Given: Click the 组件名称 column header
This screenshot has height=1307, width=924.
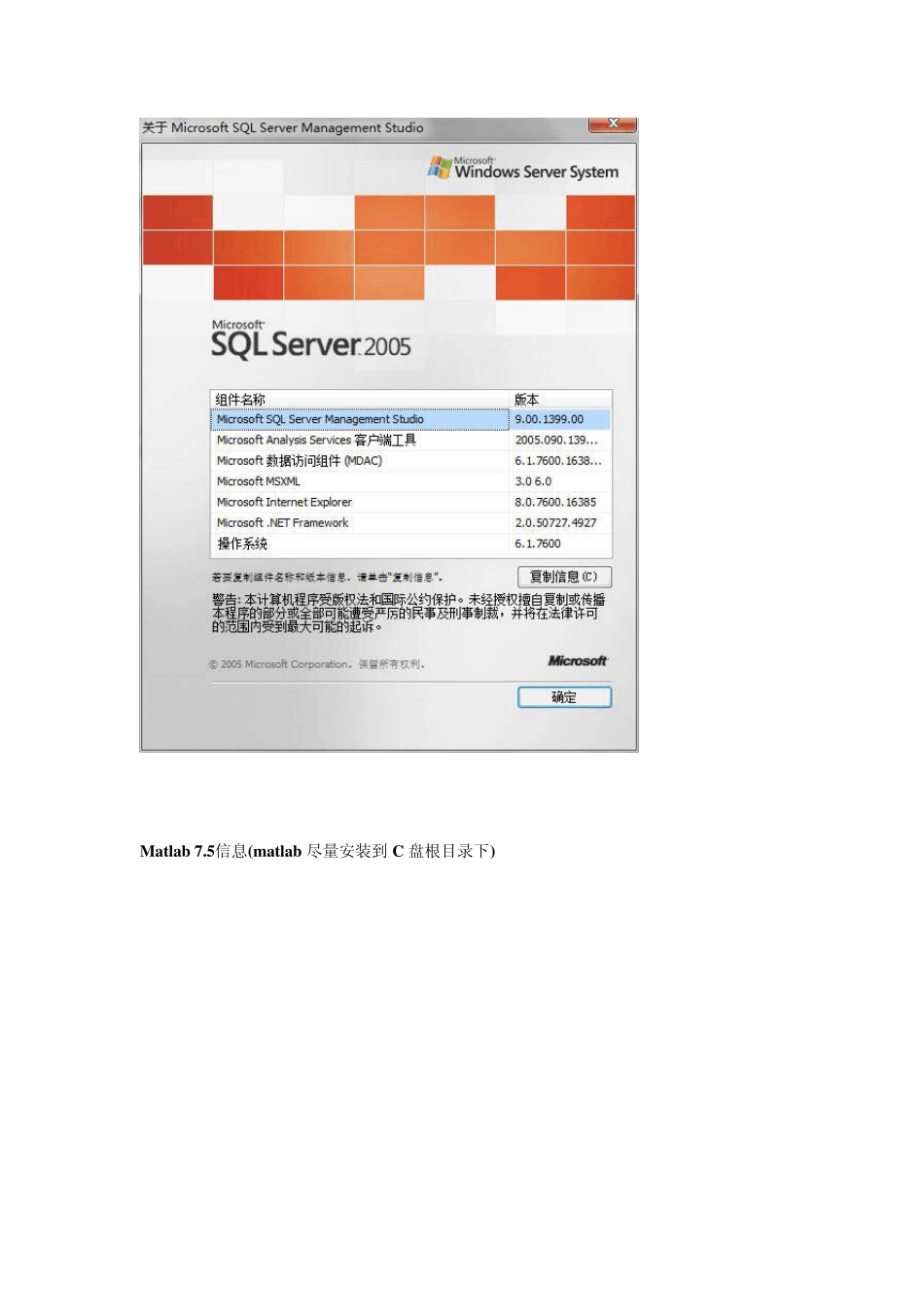Looking at the screenshot, I should coord(360,400).
